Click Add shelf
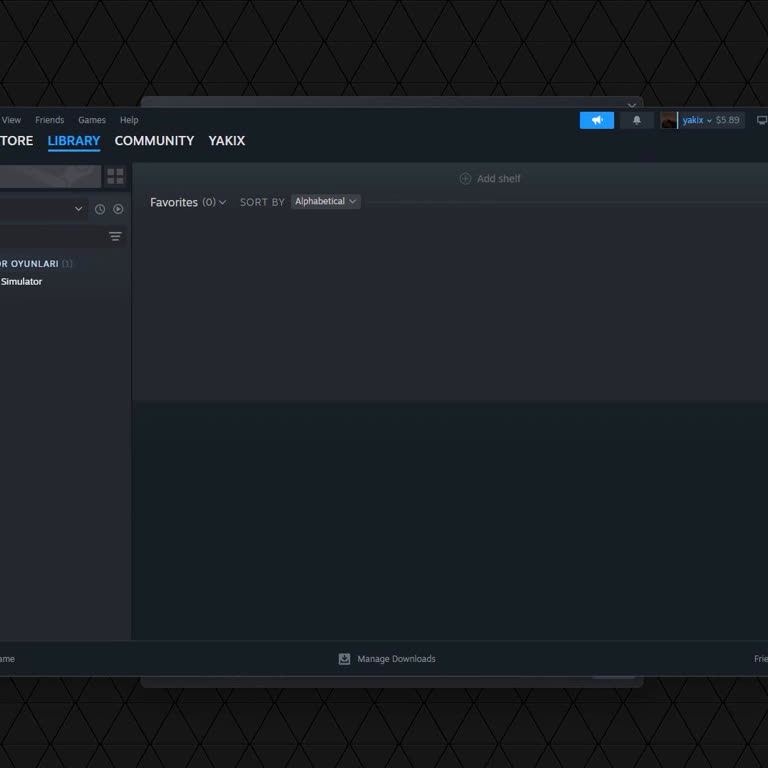Viewport: 768px width, 768px height. pyautogui.click(x=490, y=179)
